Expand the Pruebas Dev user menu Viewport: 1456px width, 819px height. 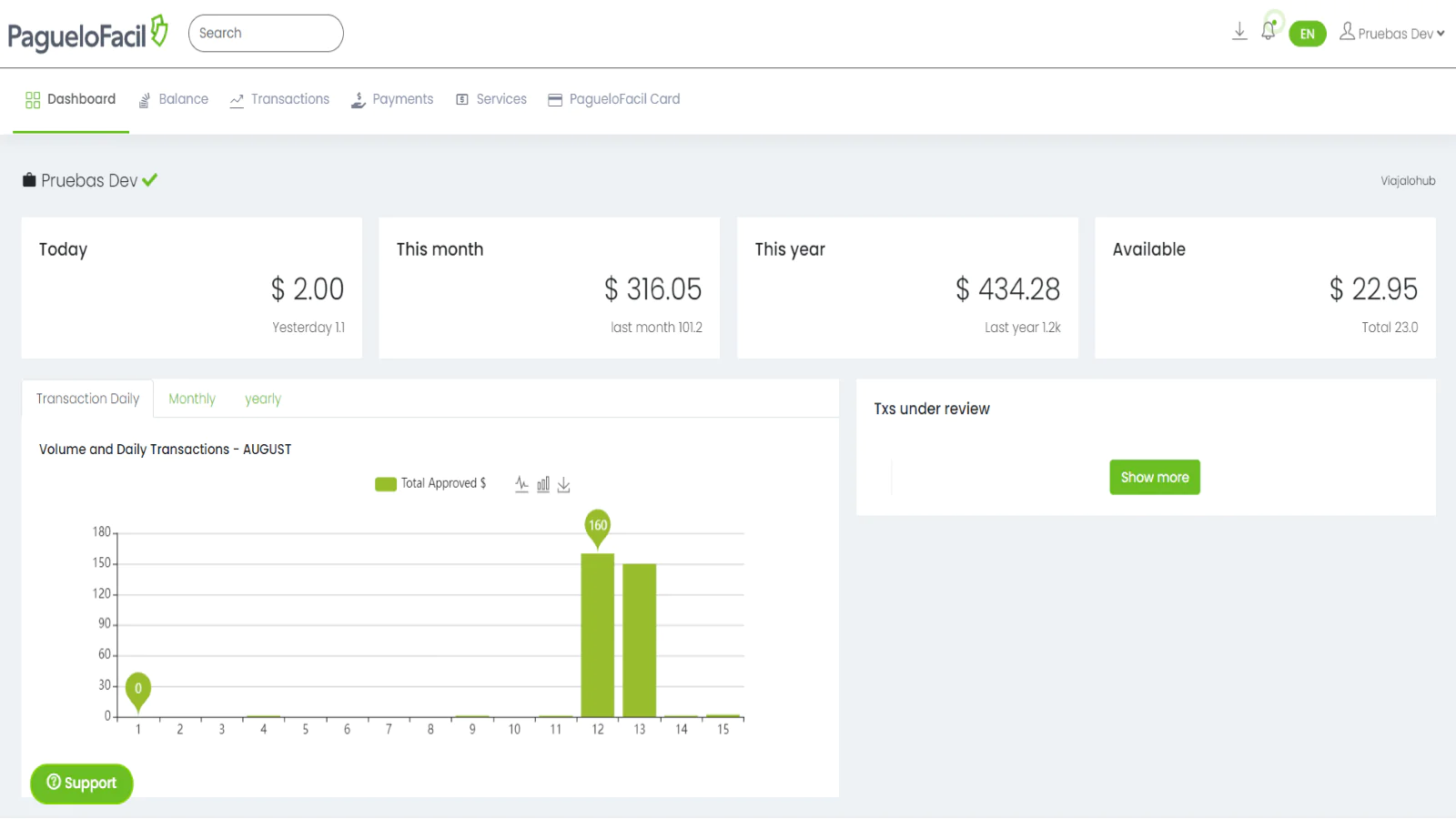click(x=1392, y=34)
